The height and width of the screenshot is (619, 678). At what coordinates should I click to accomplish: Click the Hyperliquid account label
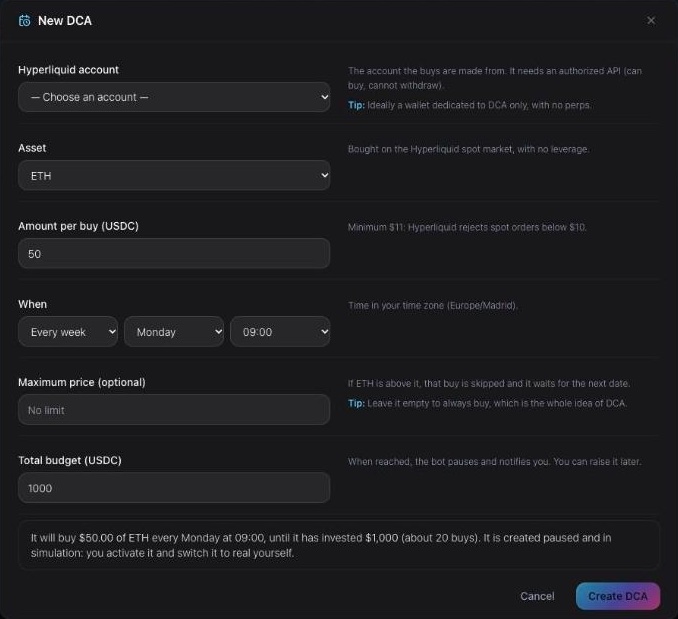click(x=68, y=70)
